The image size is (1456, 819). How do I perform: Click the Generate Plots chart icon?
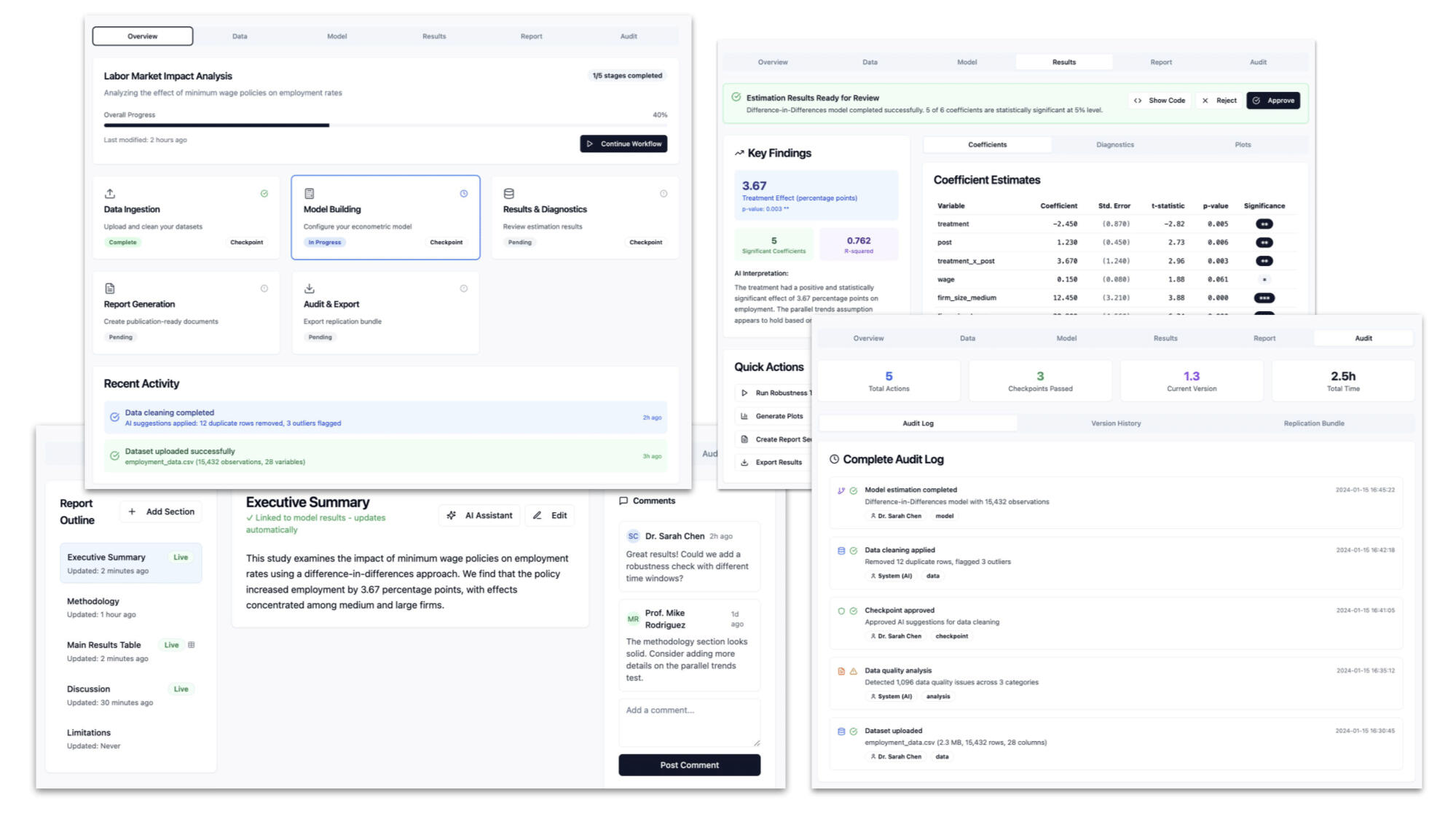click(744, 416)
